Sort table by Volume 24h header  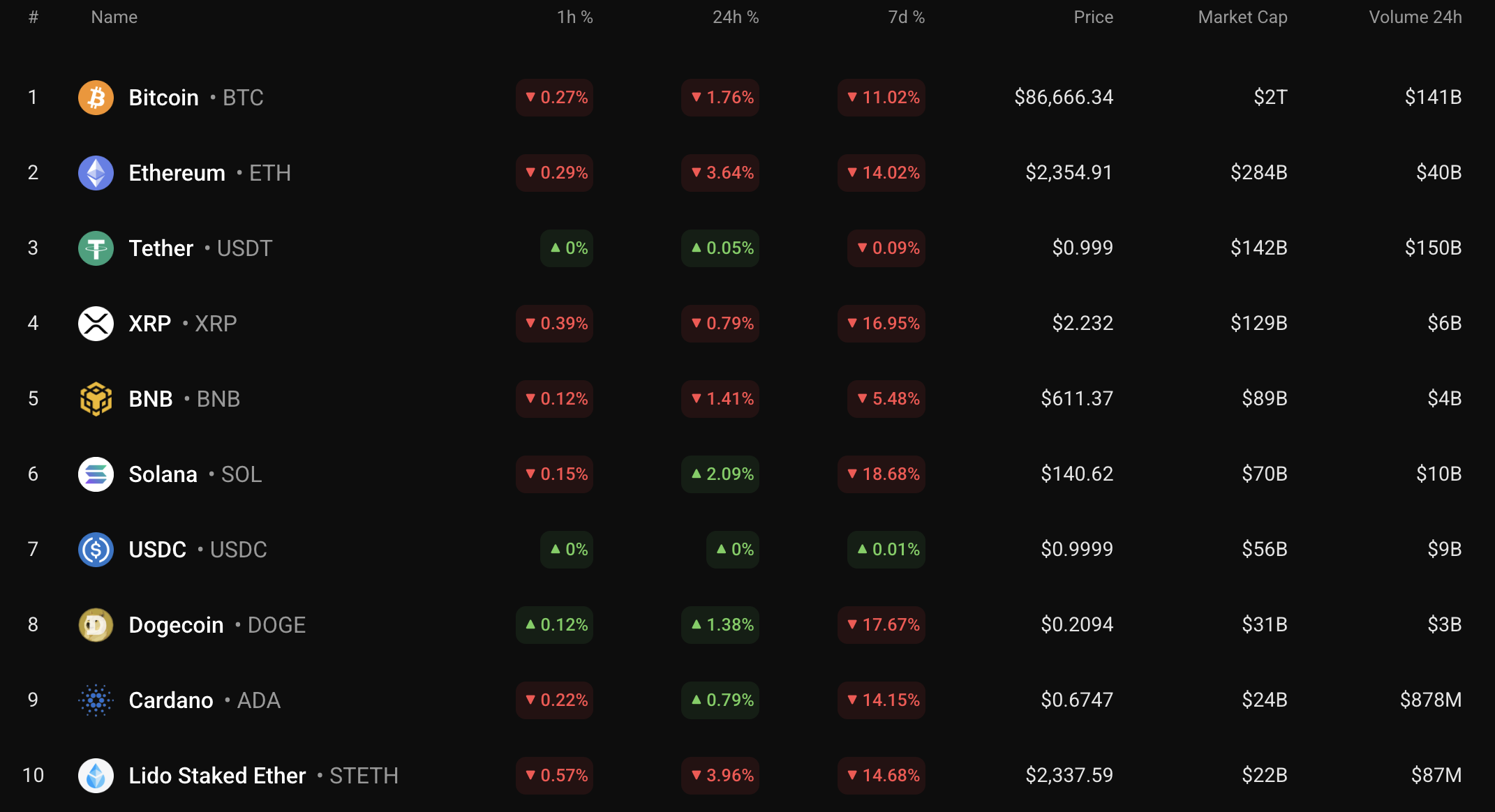[1415, 17]
